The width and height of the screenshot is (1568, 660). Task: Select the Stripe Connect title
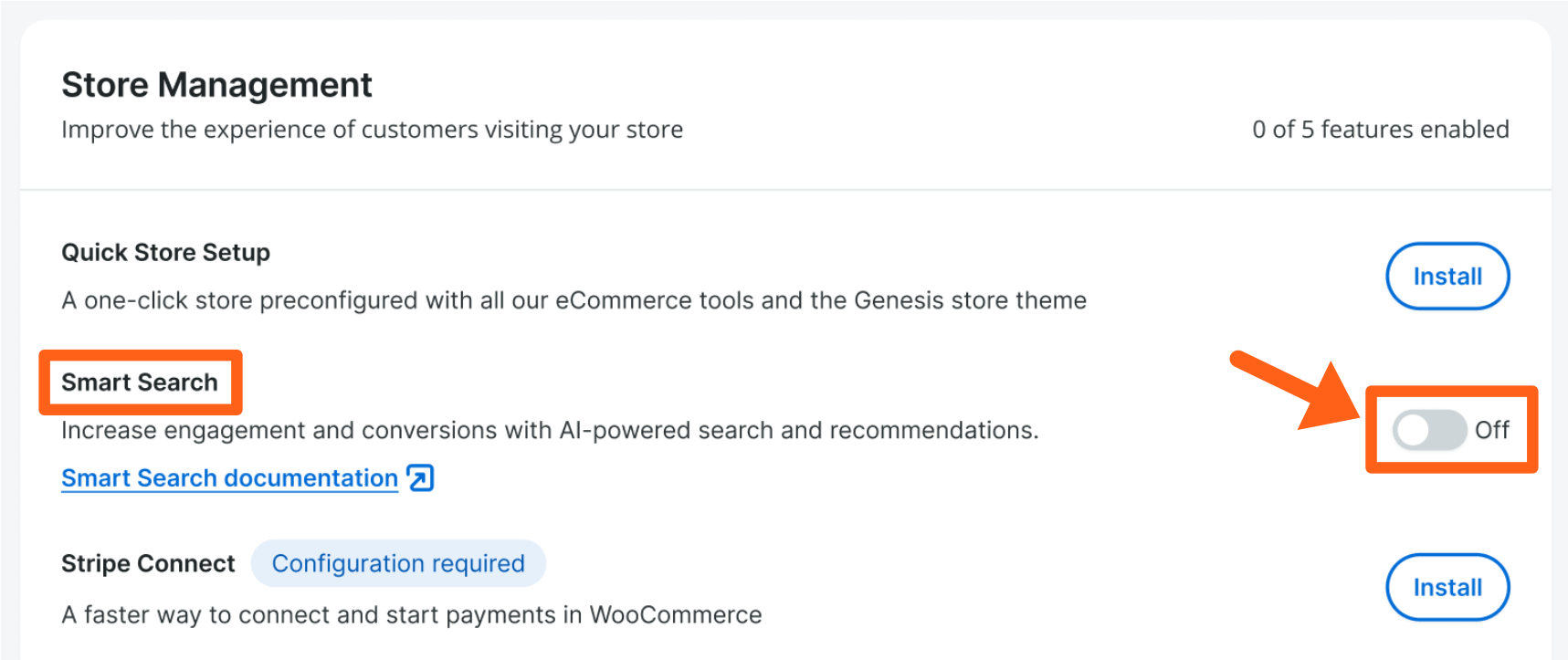pyautogui.click(x=148, y=564)
